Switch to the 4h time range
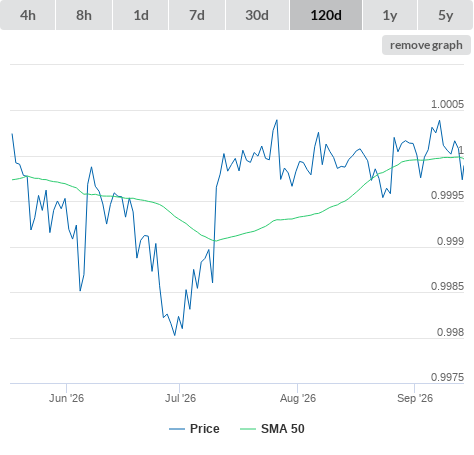 28,15
